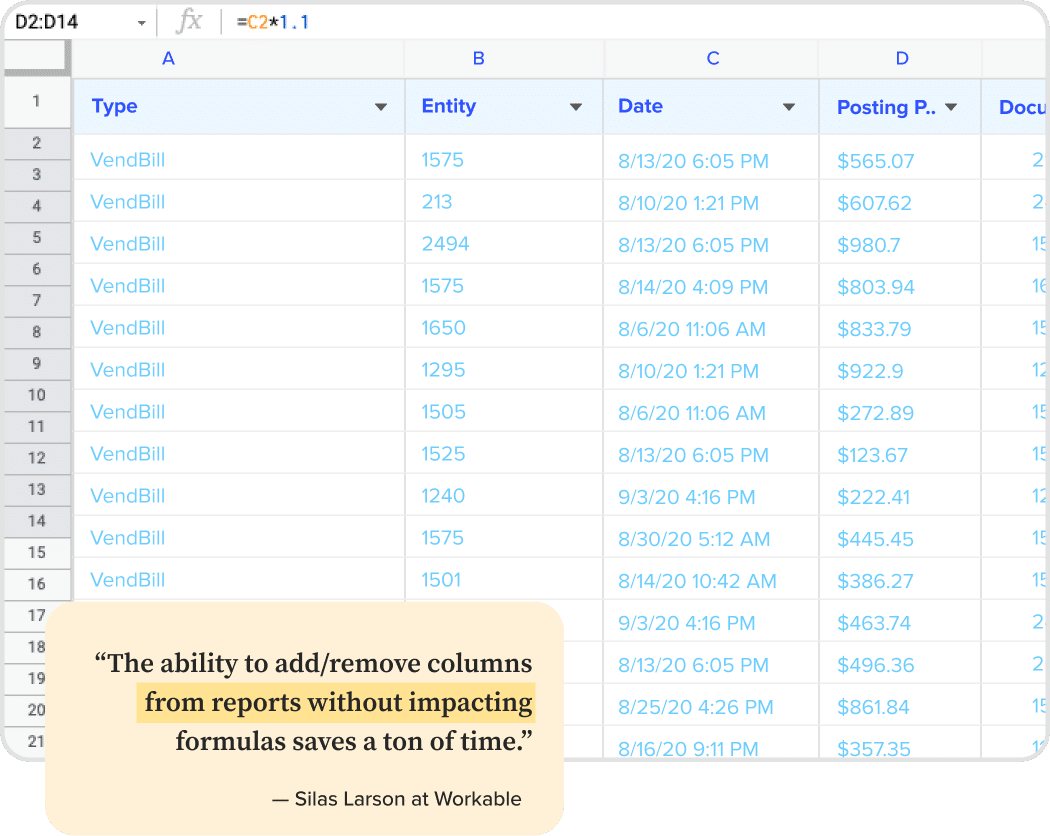Open the name box range dropdown arrow
1050x836 pixels.
[x=141, y=22]
